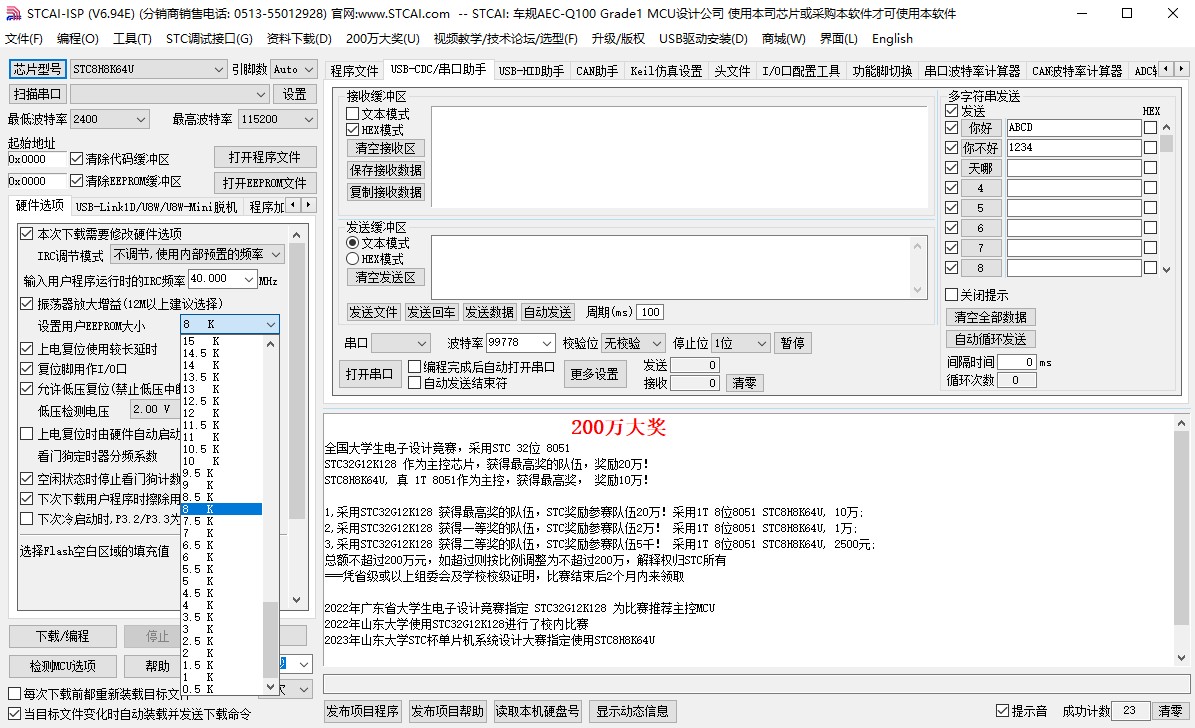Viewport: 1195px width, 728px height.
Task: Click 保存接收数据 button
Action: tap(386, 170)
